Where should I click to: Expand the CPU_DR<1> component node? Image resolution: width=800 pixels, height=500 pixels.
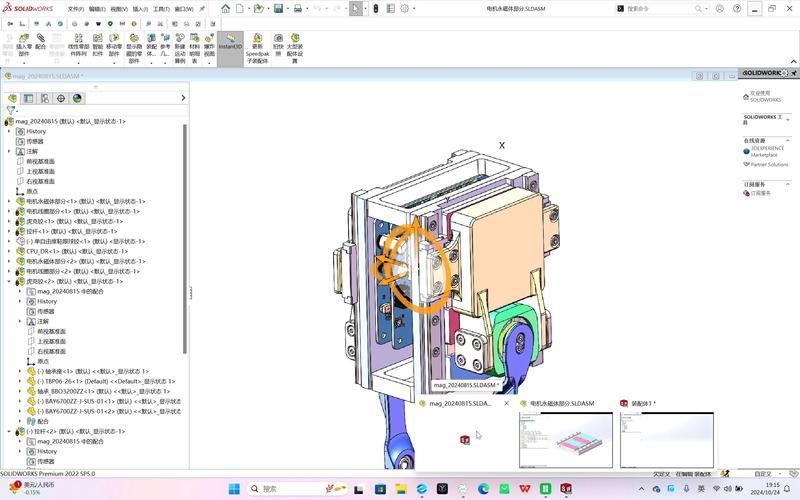pyautogui.click(x=9, y=251)
